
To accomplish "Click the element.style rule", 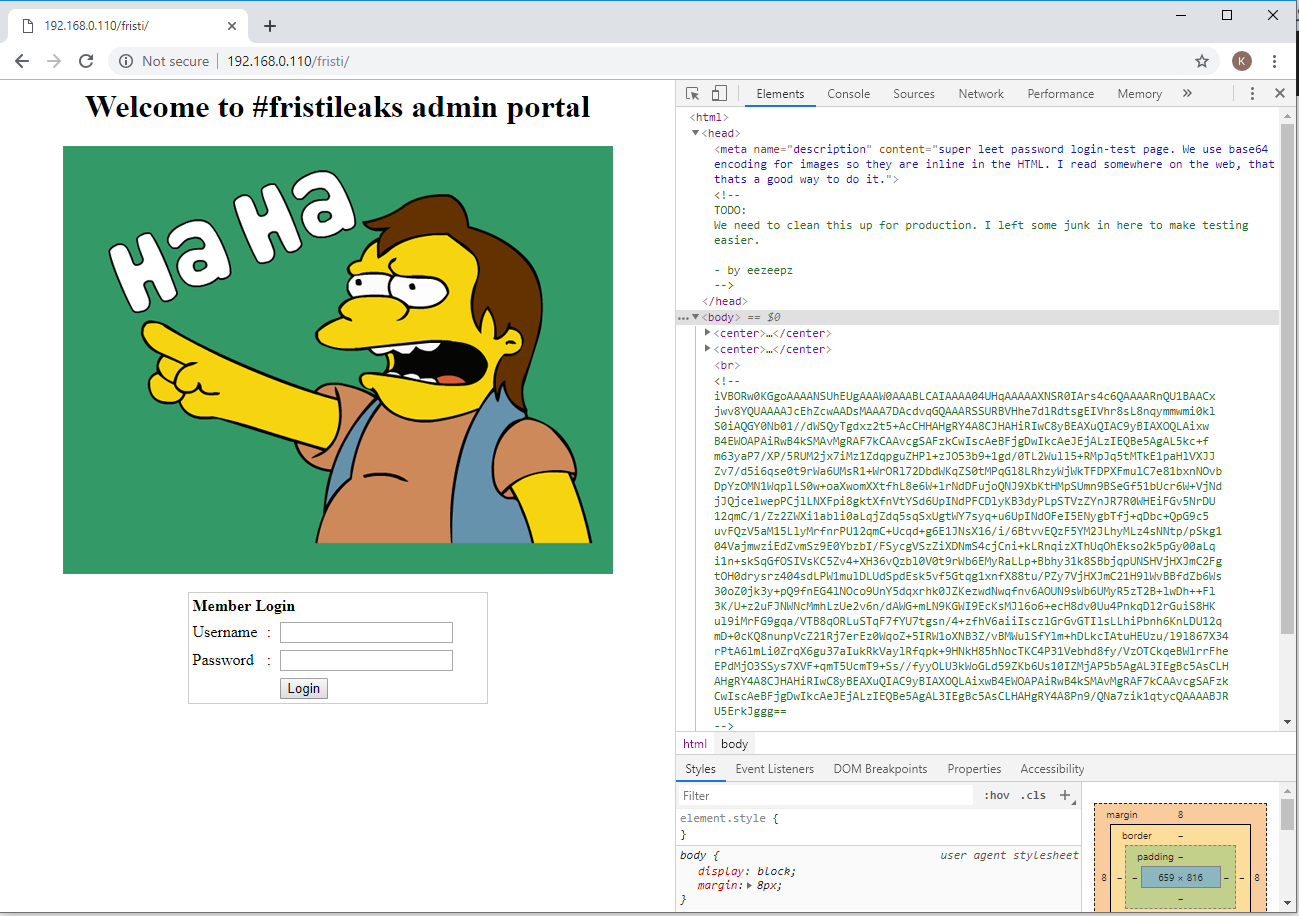I will [x=729, y=818].
